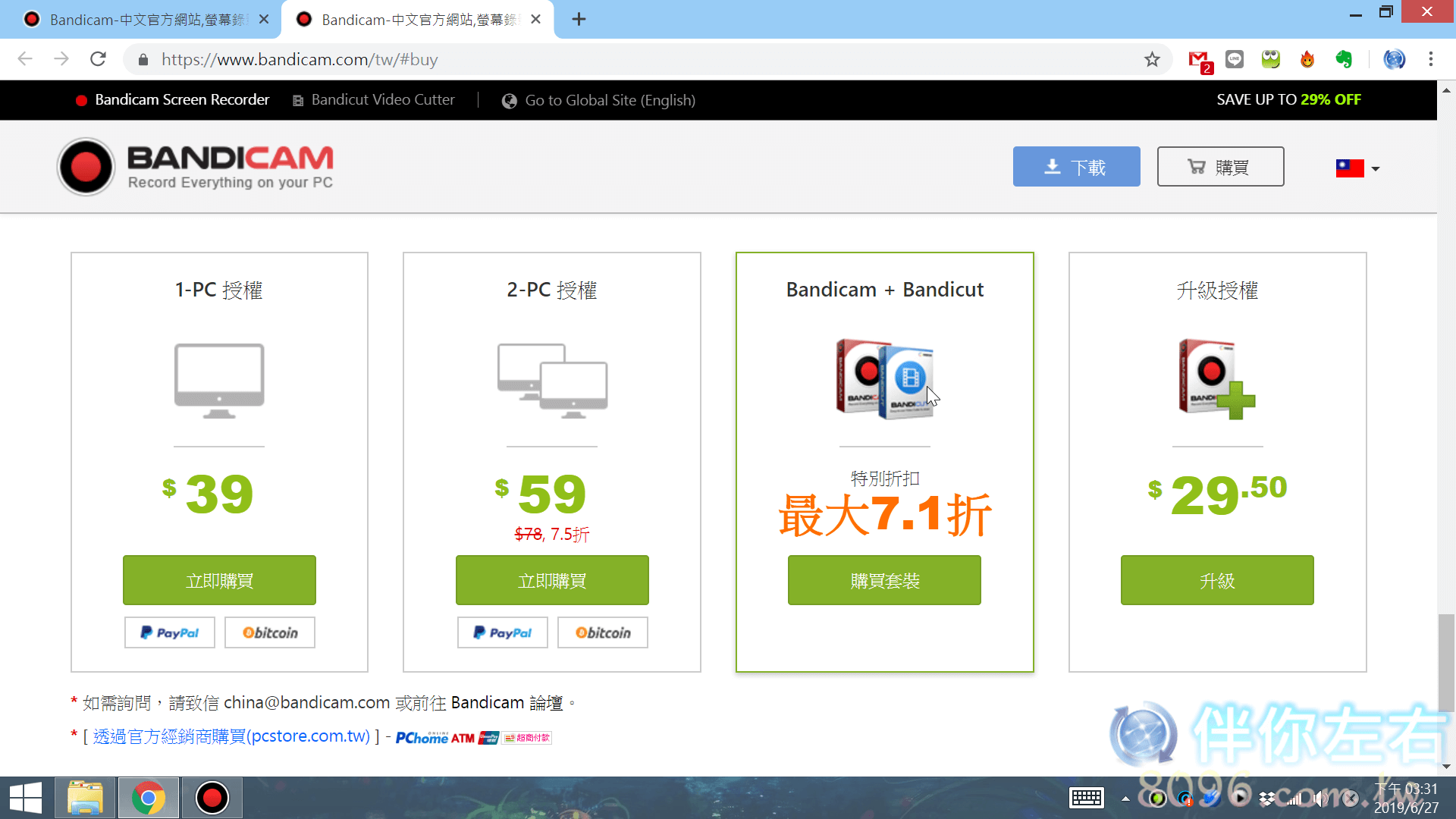Image resolution: width=1456 pixels, height=819 pixels.
Task: Click the china@bandicam.com email address
Action: click(x=307, y=703)
